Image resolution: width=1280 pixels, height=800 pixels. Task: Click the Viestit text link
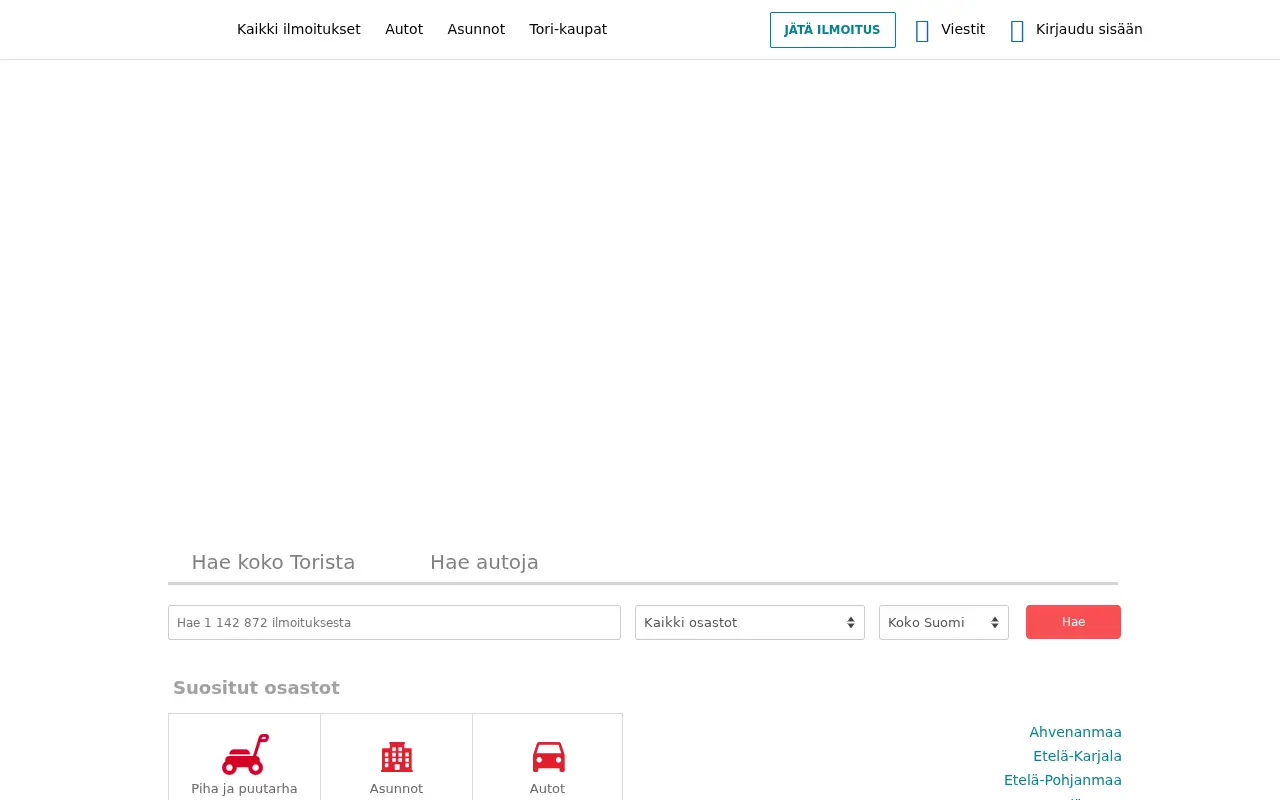[963, 29]
